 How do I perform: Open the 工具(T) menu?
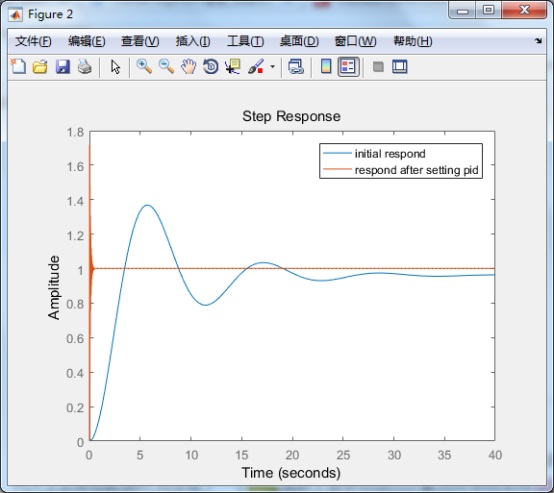coord(246,41)
